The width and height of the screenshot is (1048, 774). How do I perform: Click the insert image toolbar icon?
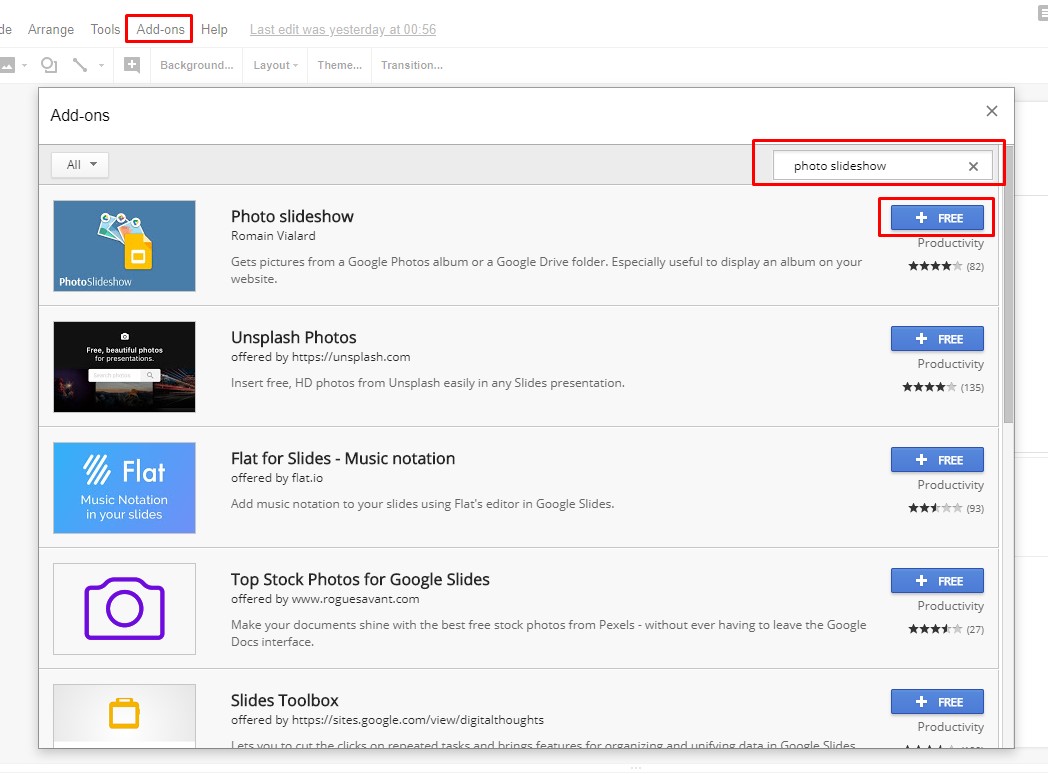click(x=7, y=66)
